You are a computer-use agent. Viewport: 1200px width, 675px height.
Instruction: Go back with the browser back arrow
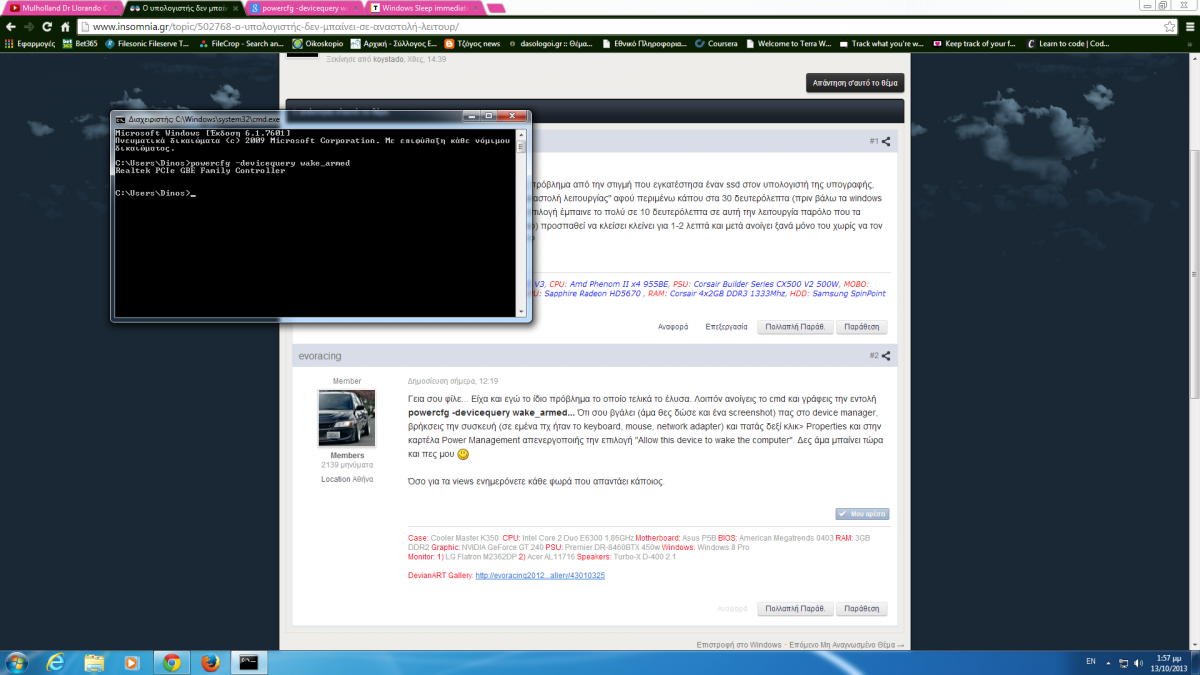(12, 27)
